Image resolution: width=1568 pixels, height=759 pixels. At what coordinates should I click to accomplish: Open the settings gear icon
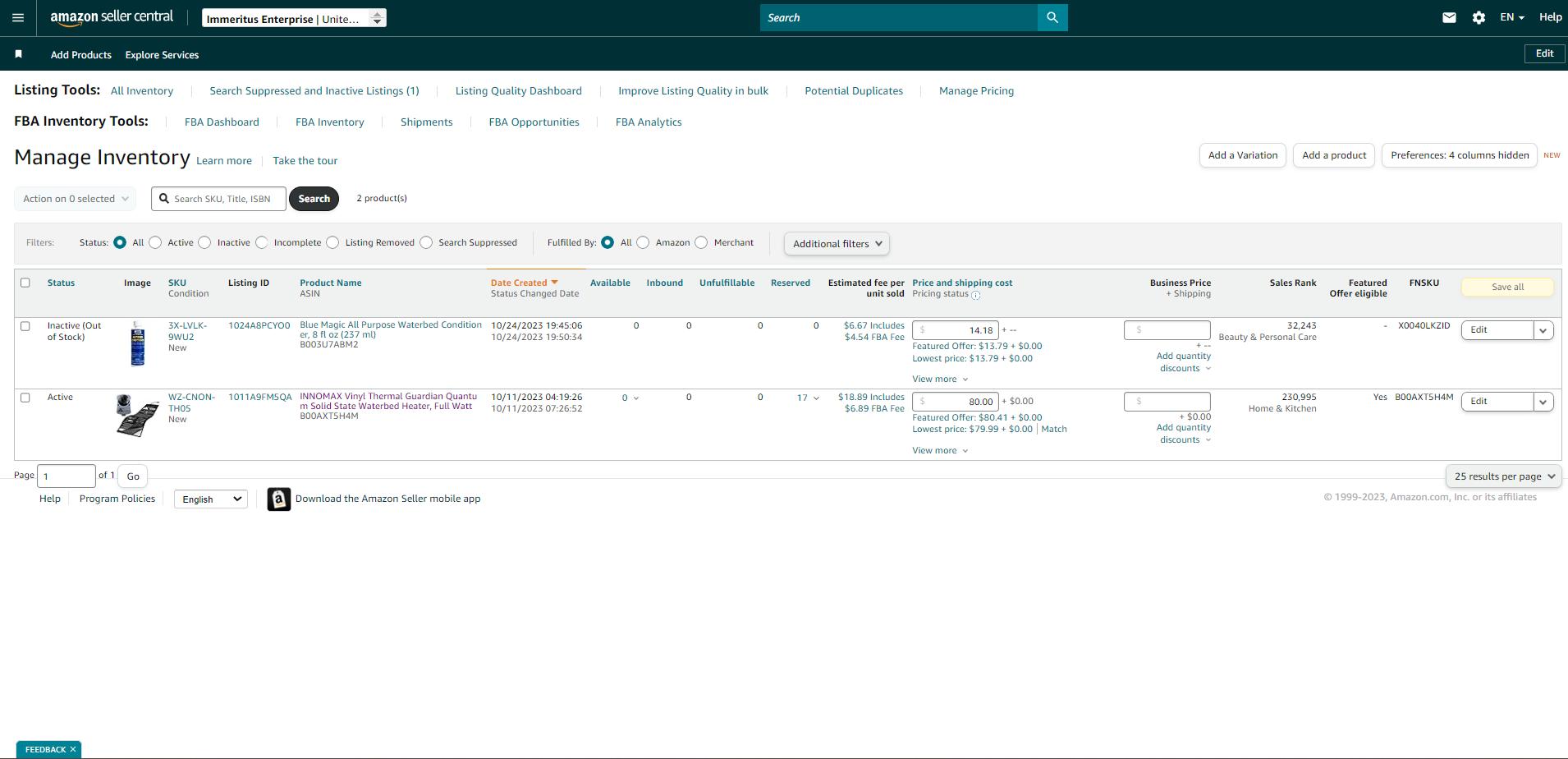pos(1479,17)
